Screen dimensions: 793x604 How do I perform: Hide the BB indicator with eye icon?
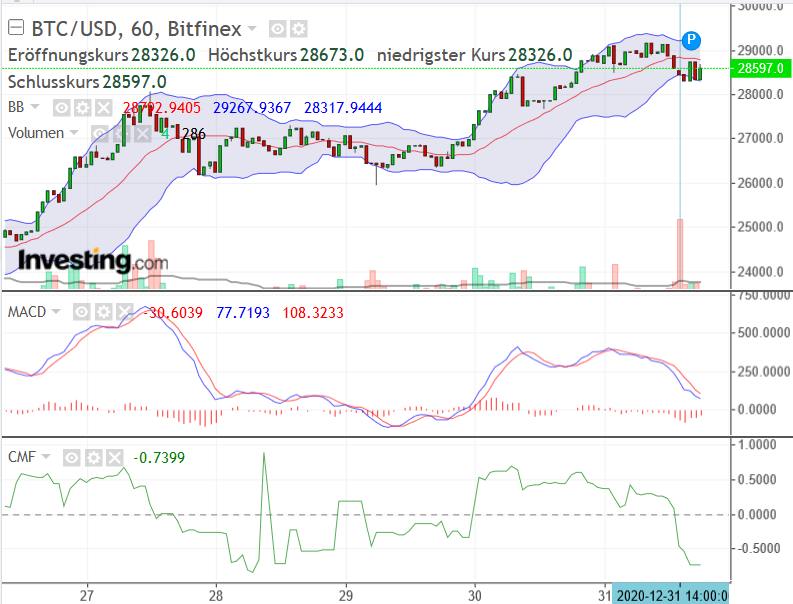[x=62, y=108]
